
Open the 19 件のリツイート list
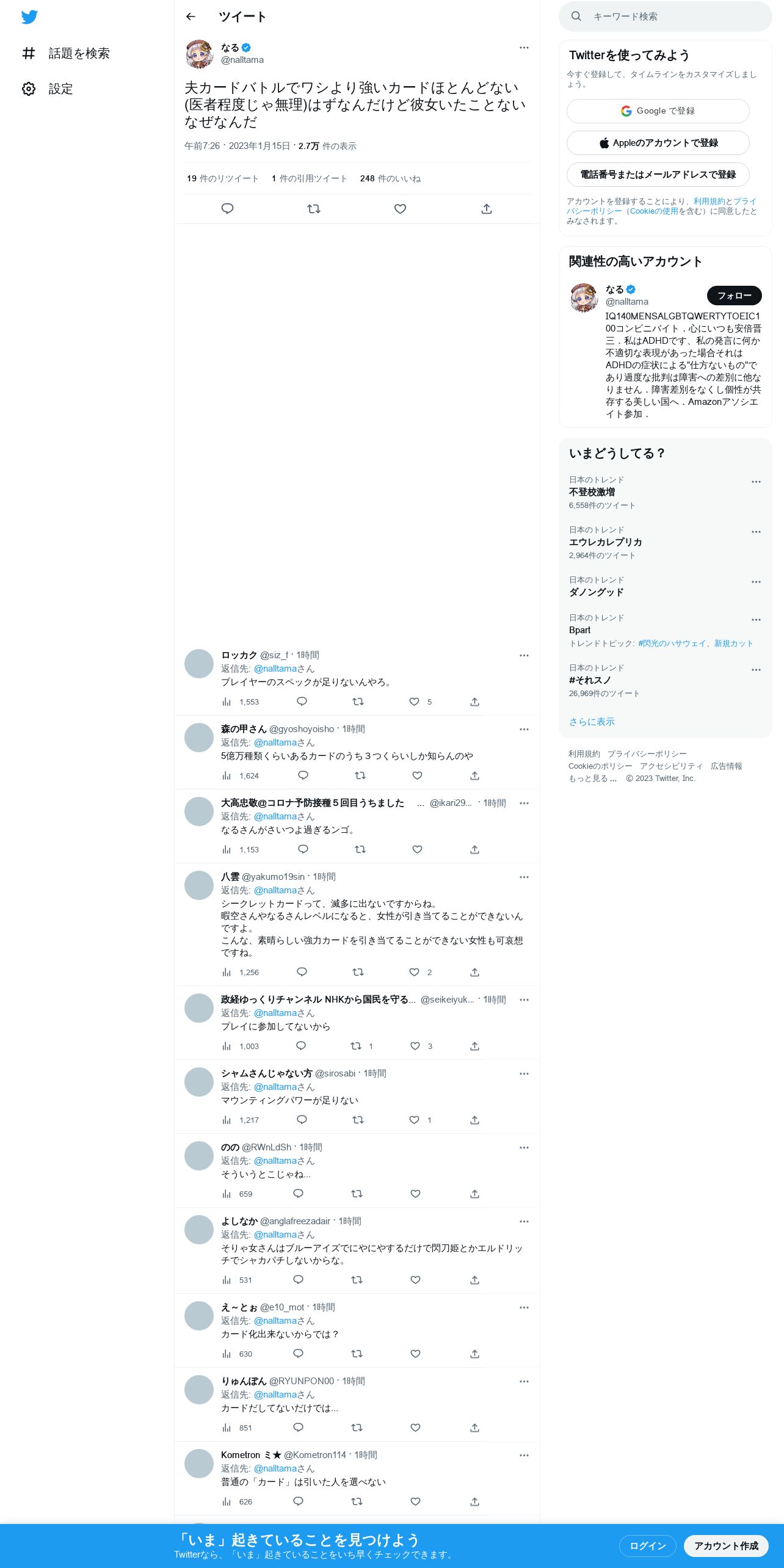(222, 178)
